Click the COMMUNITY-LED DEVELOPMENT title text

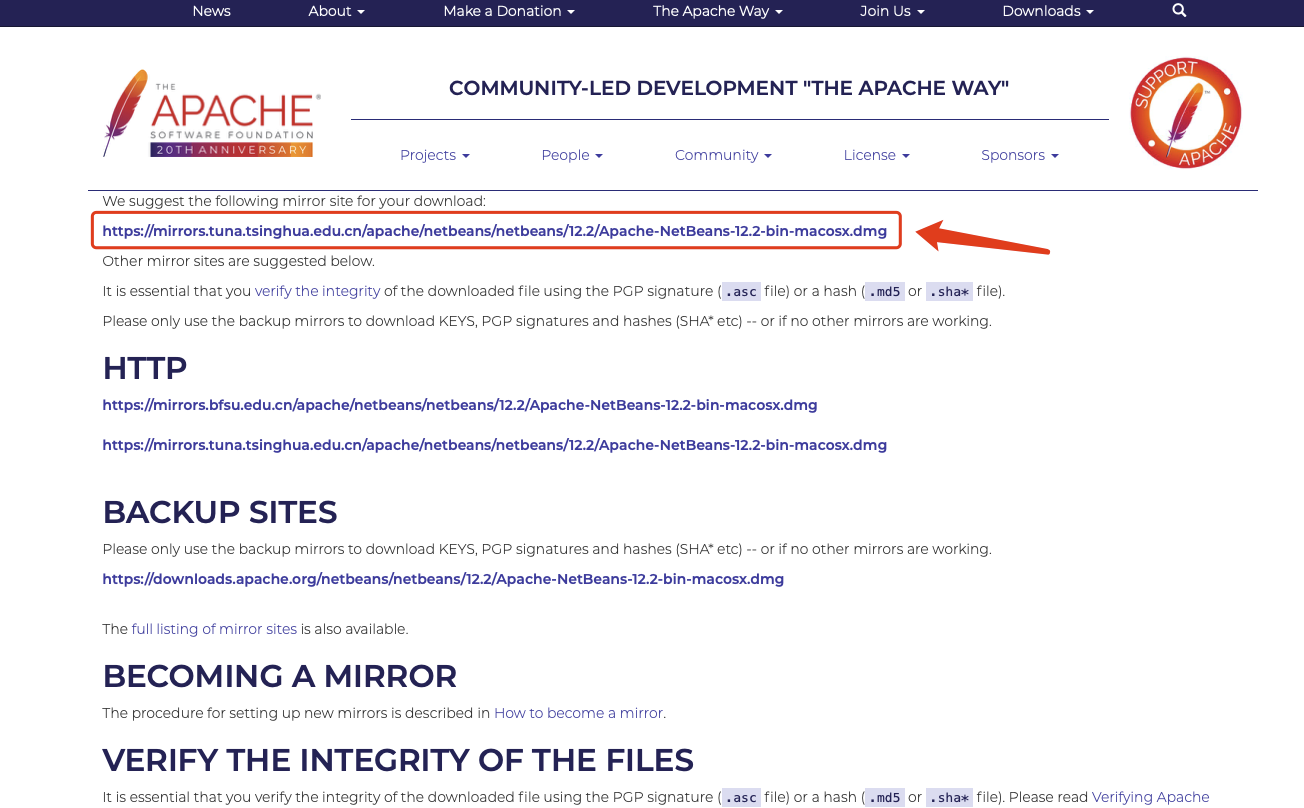click(729, 88)
